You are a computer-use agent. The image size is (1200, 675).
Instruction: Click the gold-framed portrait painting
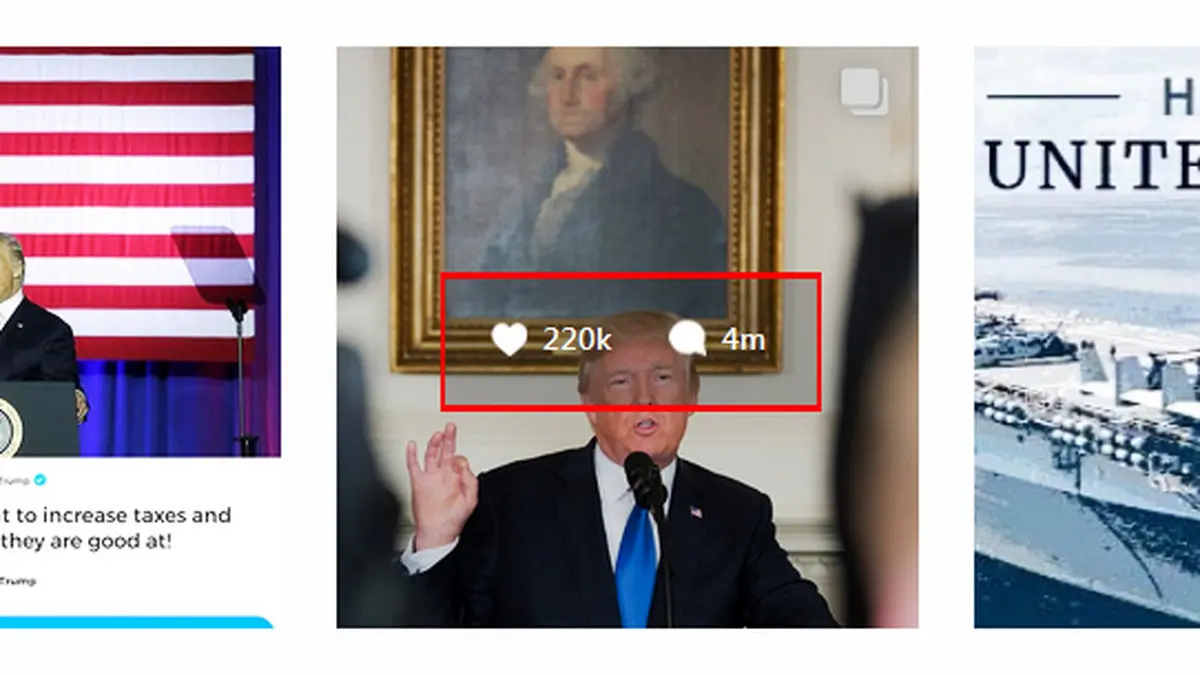pyautogui.click(x=588, y=207)
